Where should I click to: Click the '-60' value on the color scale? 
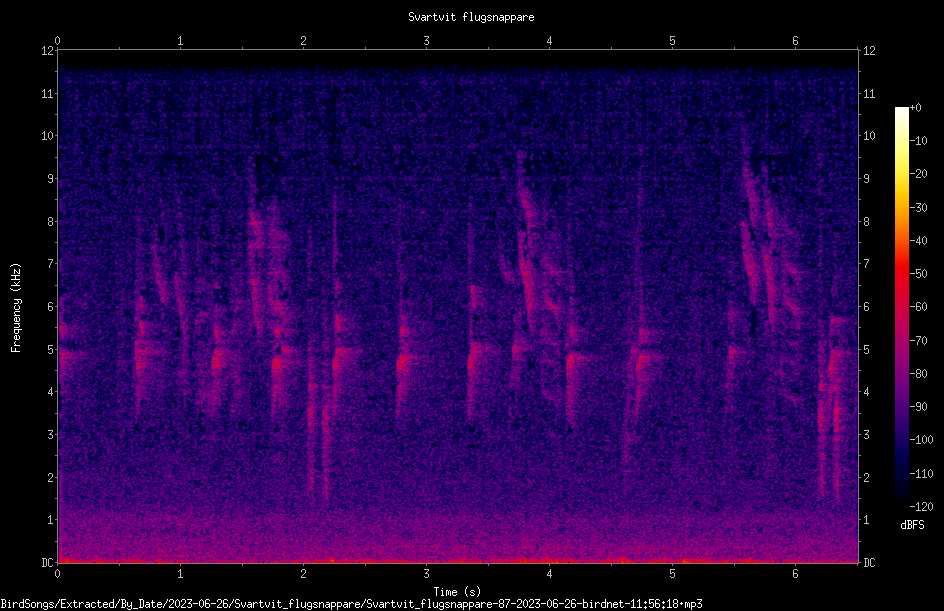tap(919, 307)
